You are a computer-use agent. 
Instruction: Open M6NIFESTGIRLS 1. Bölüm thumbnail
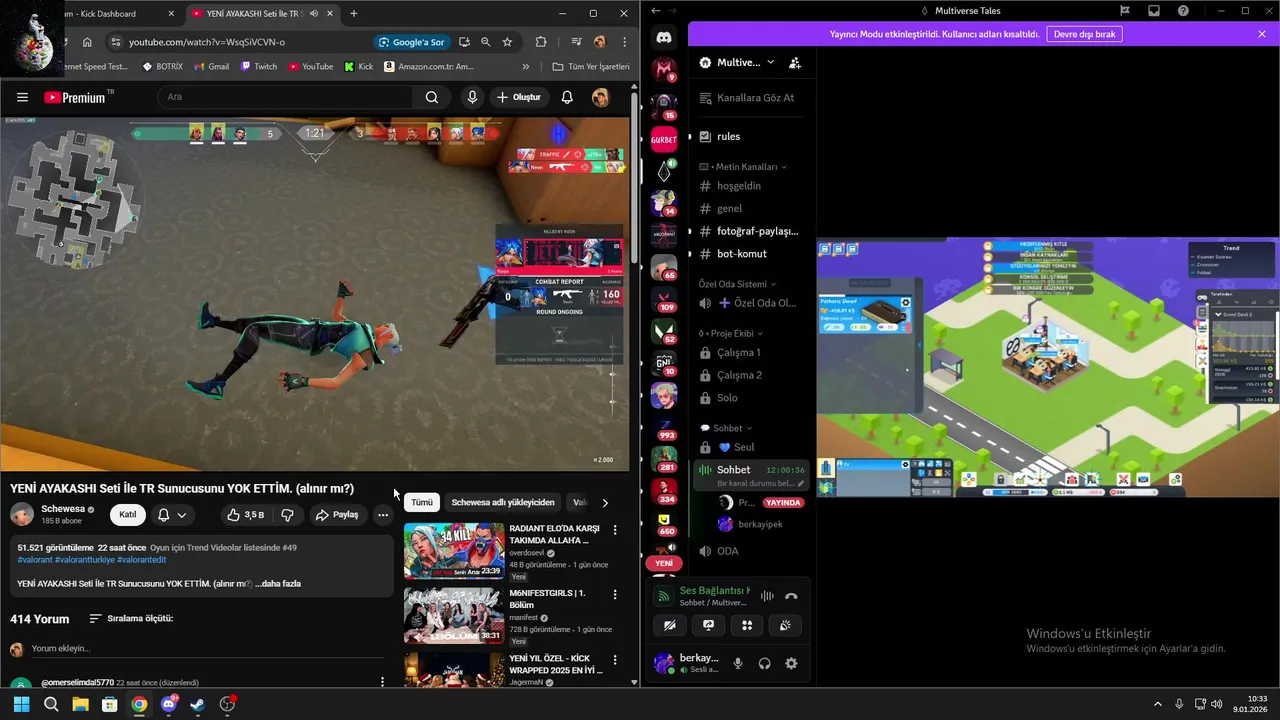coord(454,615)
